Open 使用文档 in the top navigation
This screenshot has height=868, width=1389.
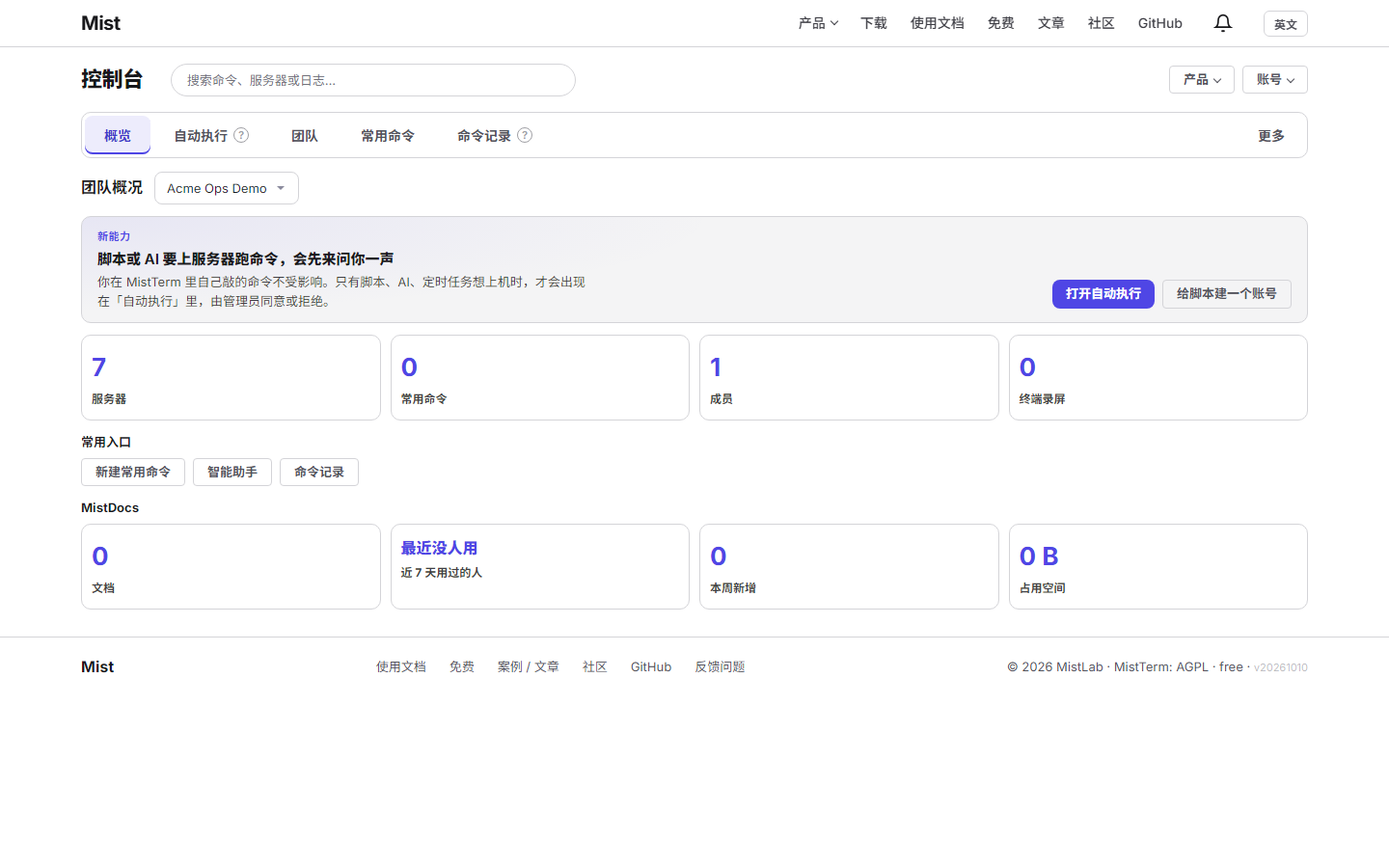tap(938, 23)
